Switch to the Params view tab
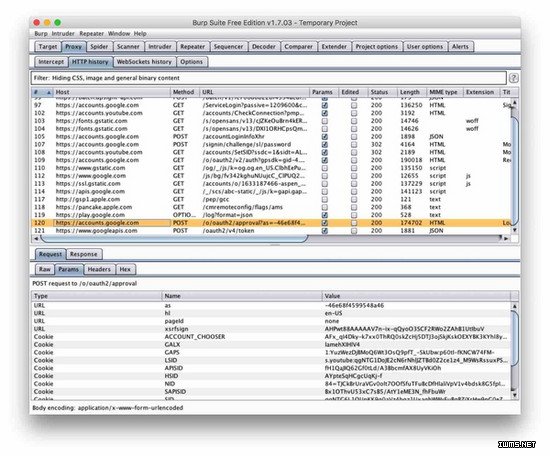Image resolution: width=550 pixels, height=456 pixels. (68, 269)
